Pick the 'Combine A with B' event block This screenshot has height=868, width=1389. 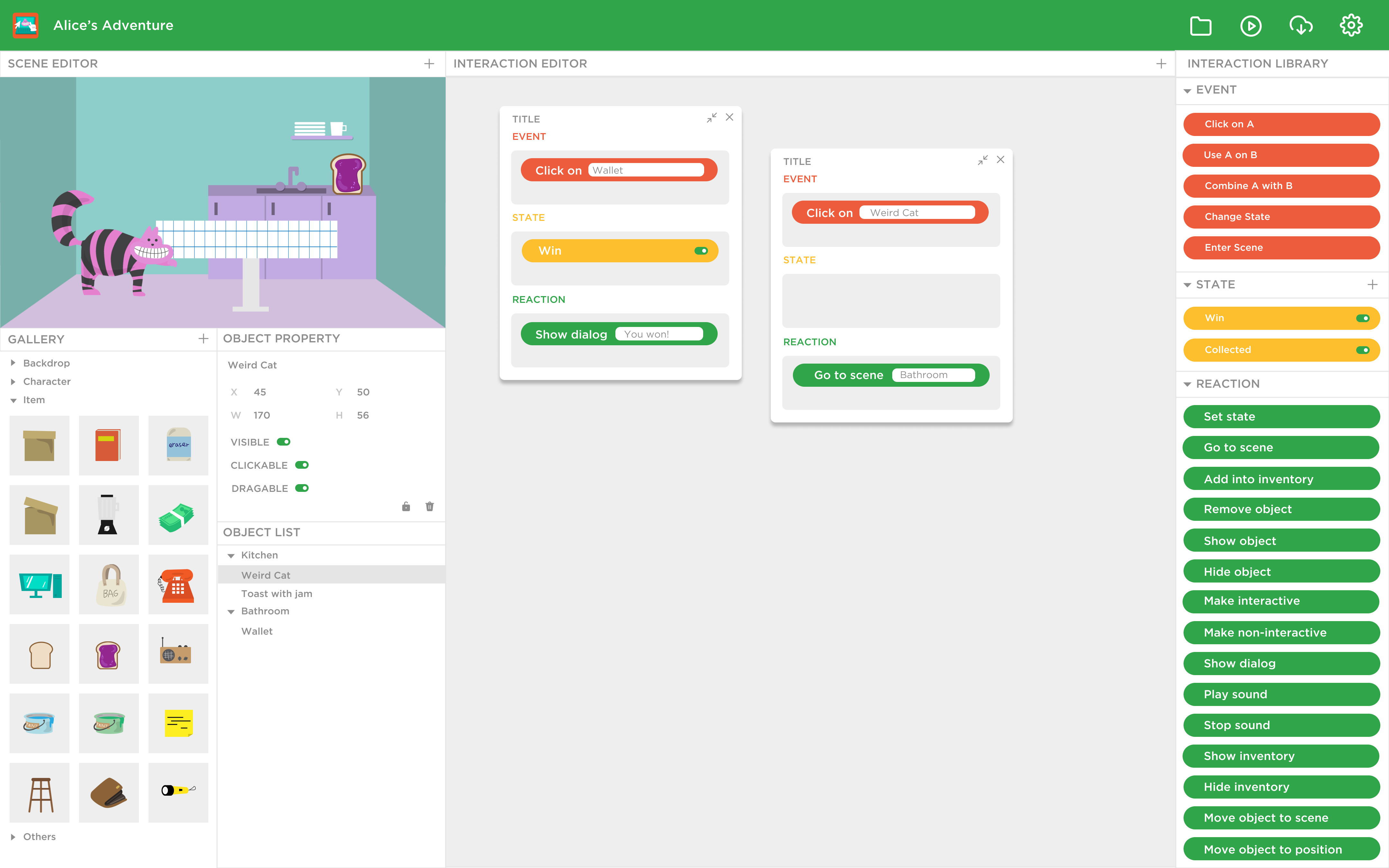1281,186
